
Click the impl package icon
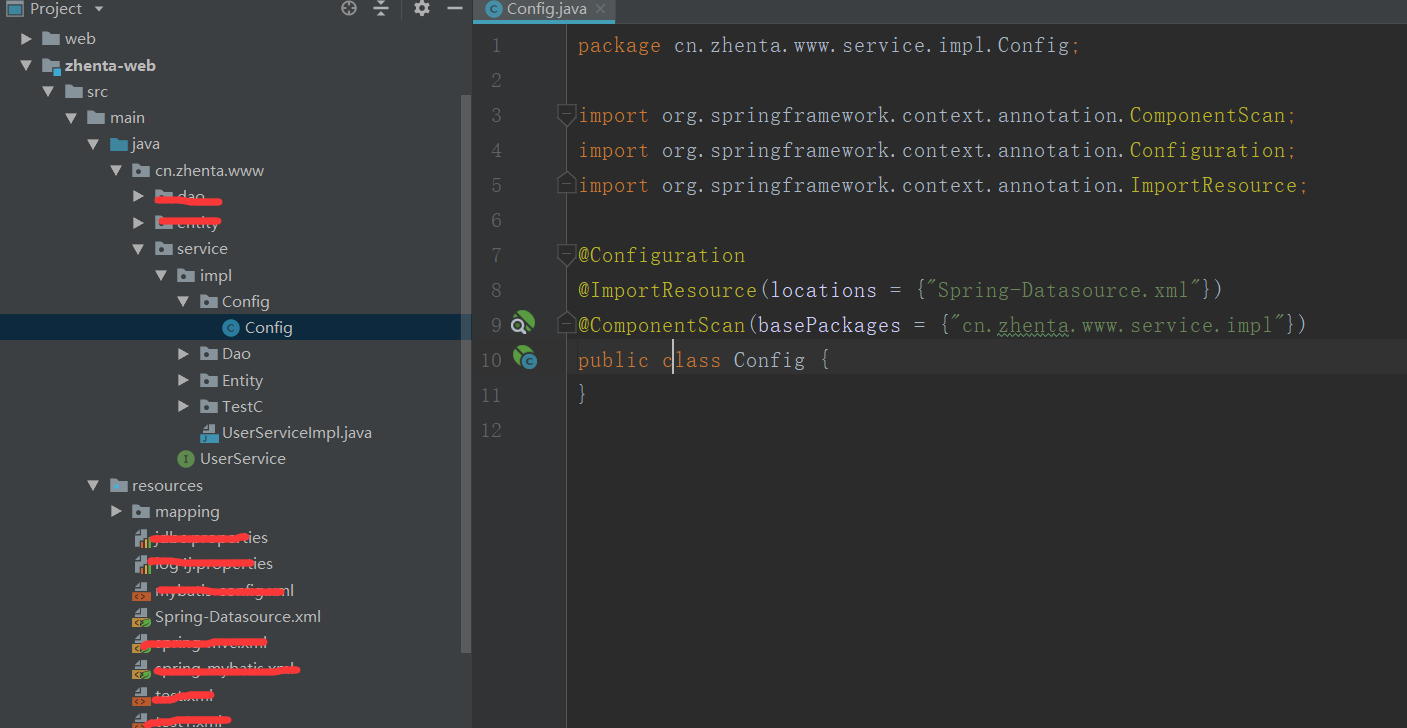[x=186, y=275]
